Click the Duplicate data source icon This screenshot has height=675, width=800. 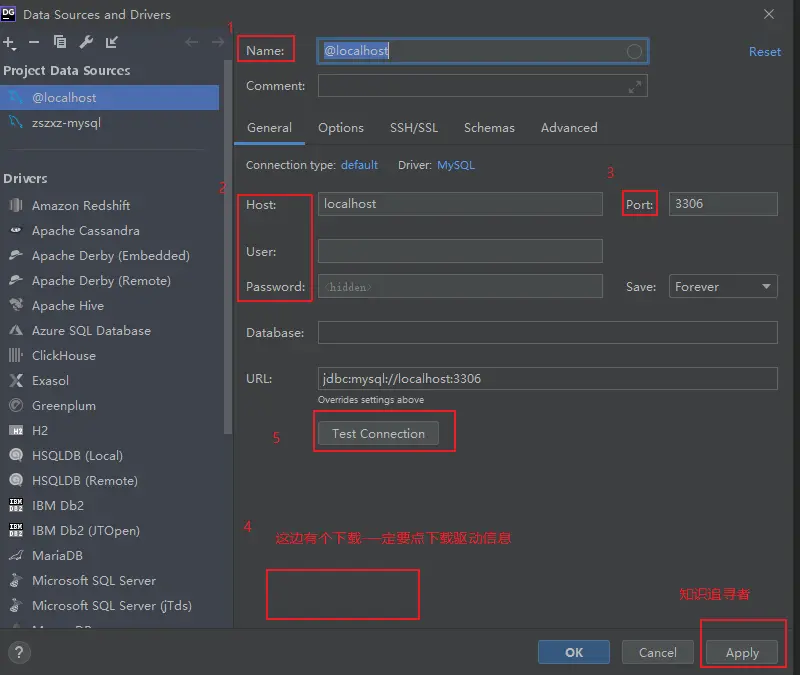[60, 42]
